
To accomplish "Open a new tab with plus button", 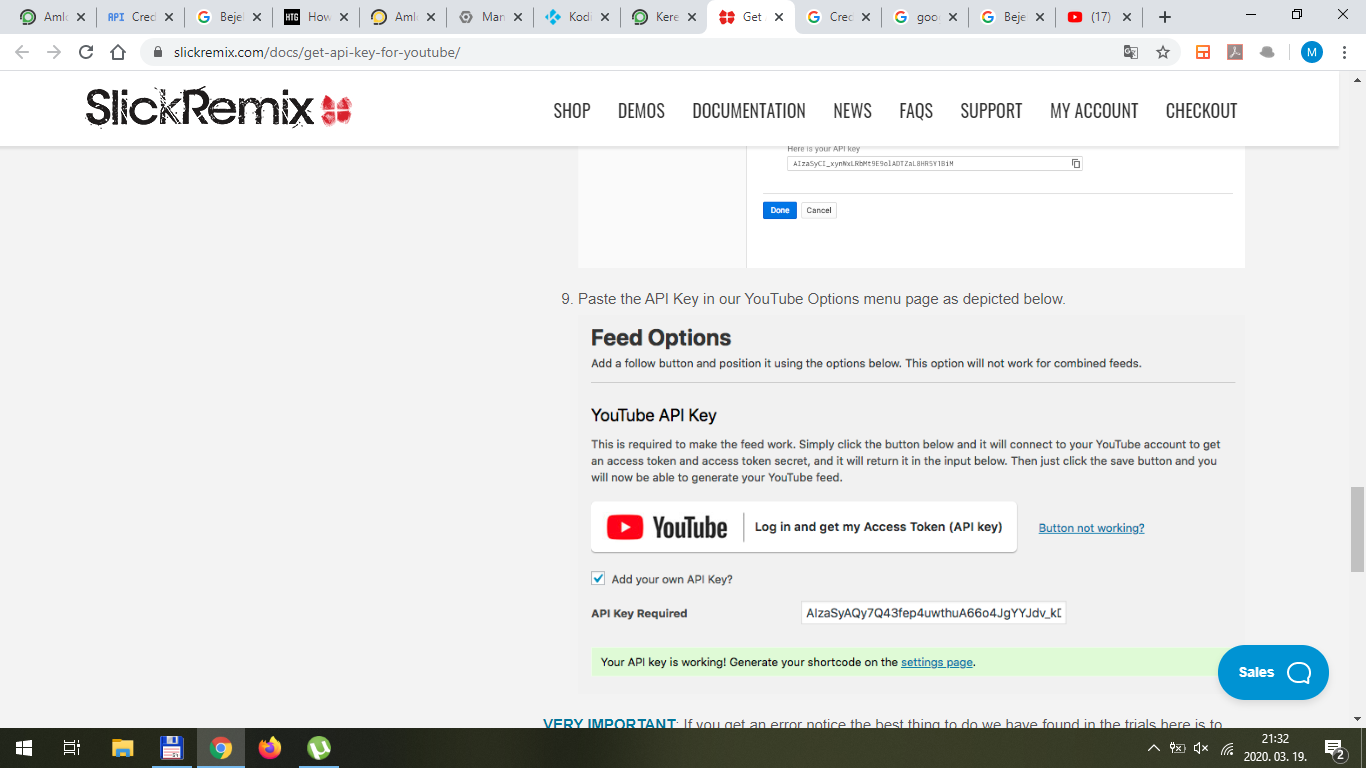I will 1164,17.
